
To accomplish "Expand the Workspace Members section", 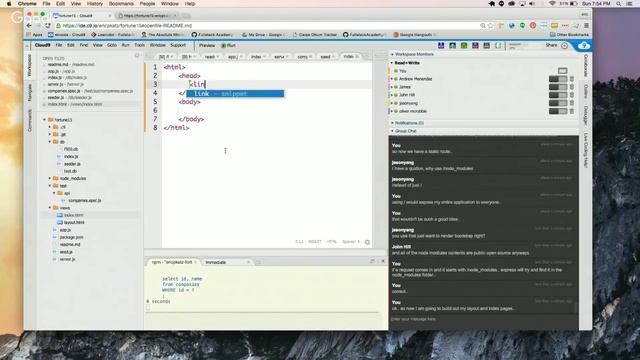I will 392,54.
